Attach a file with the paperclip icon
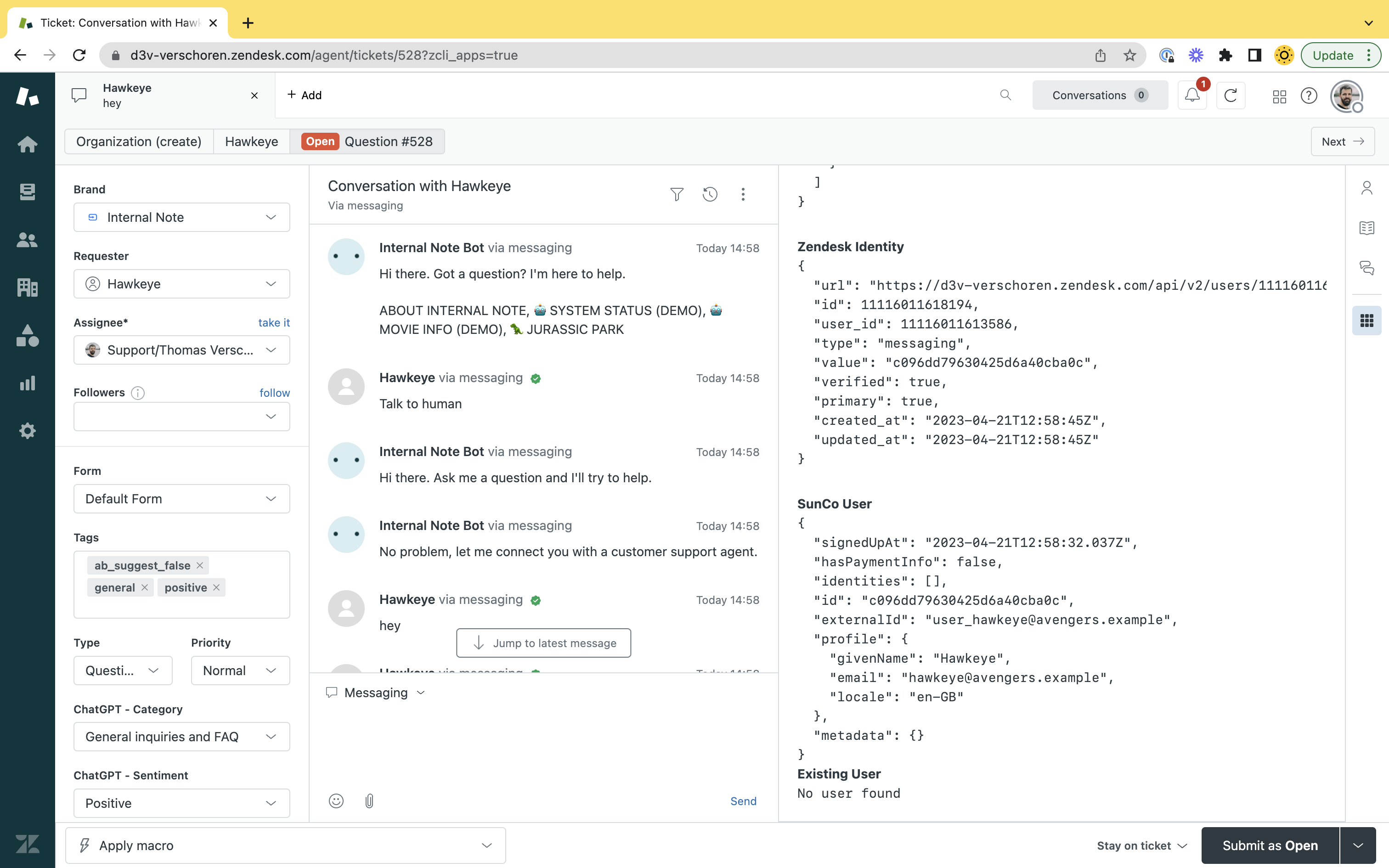1389x868 pixels. 369,800
